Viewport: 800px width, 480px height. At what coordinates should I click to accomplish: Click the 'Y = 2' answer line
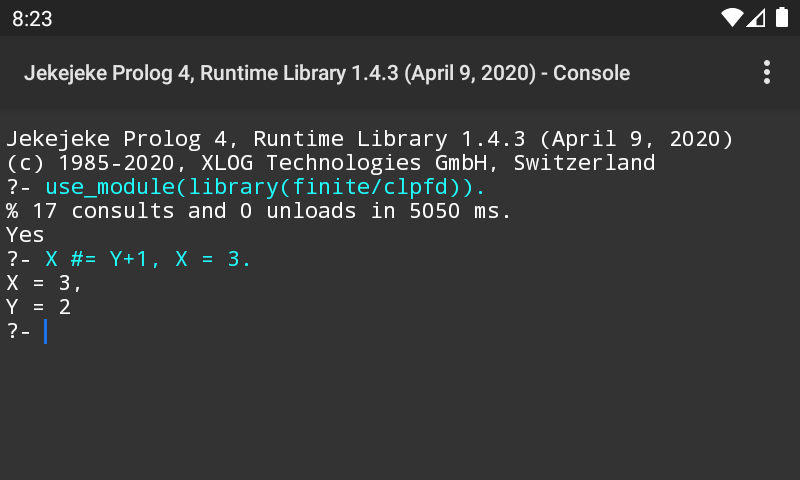tap(38, 307)
